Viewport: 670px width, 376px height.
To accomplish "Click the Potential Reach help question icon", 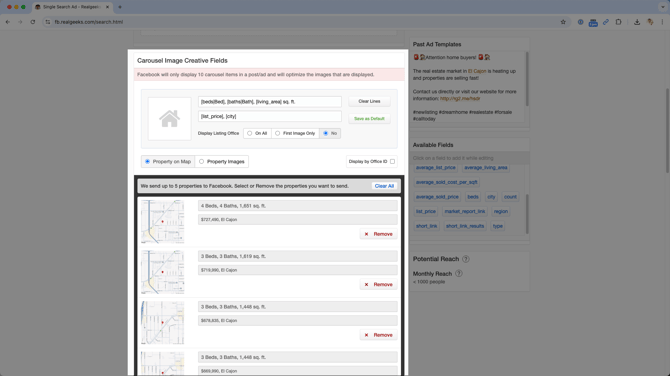I will [x=466, y=259].
